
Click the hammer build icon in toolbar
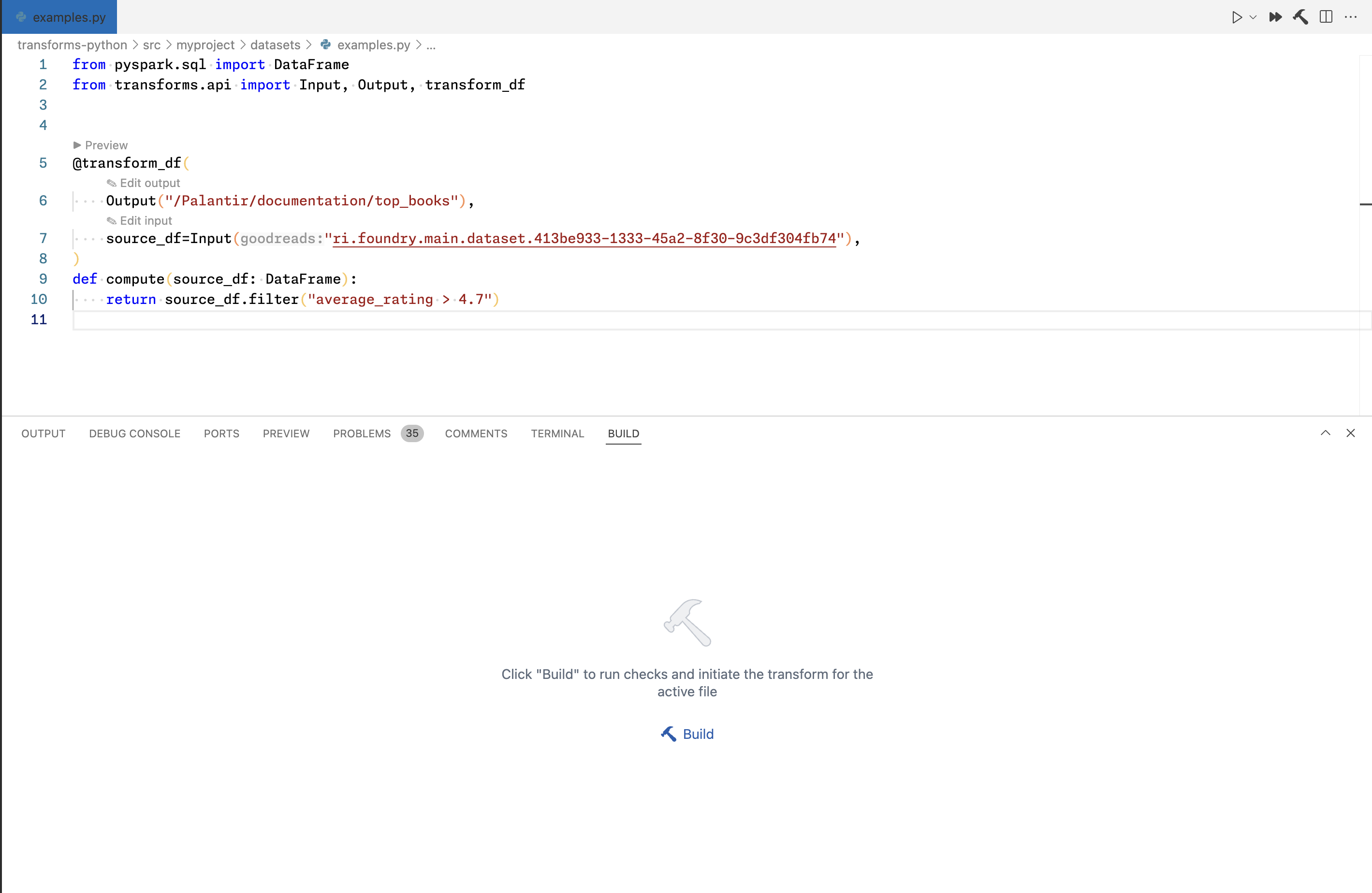[x=1300, y=17]
